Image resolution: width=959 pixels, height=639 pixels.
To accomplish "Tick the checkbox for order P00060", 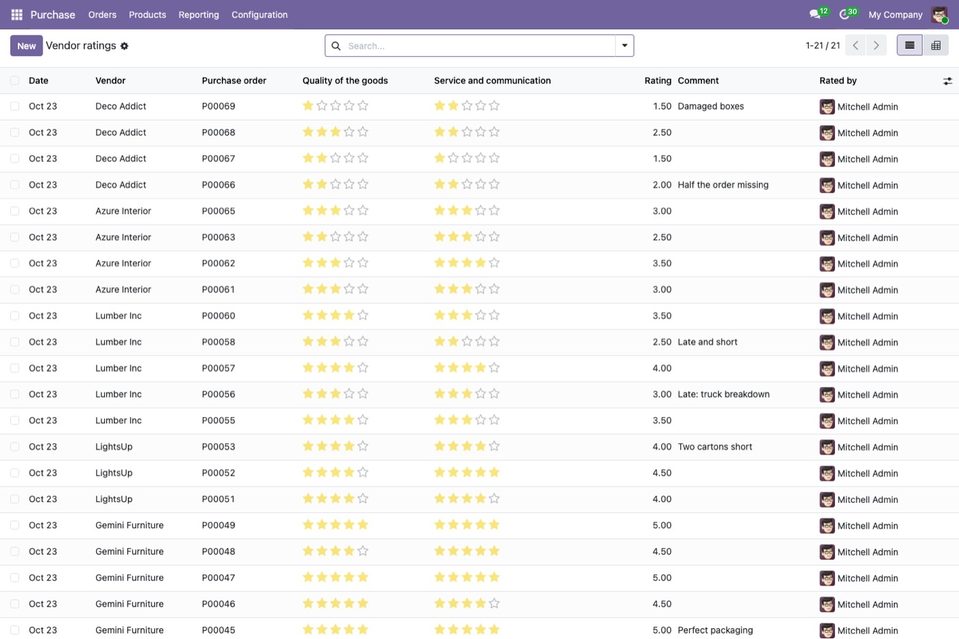I will [15, 316].
